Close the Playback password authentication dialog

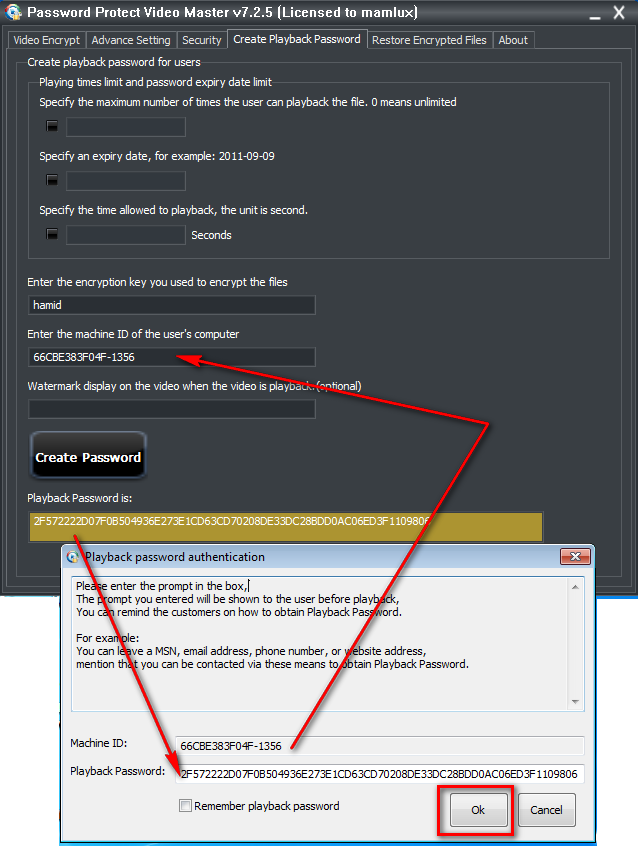coord(575,556)
